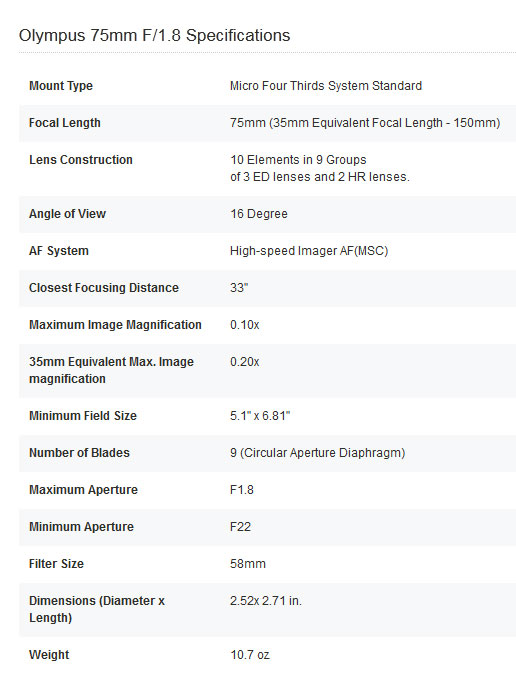This screenshot has width=516, height=695.
Task: Click the 0.20x magnification value
Action: [x=245, y=362]
